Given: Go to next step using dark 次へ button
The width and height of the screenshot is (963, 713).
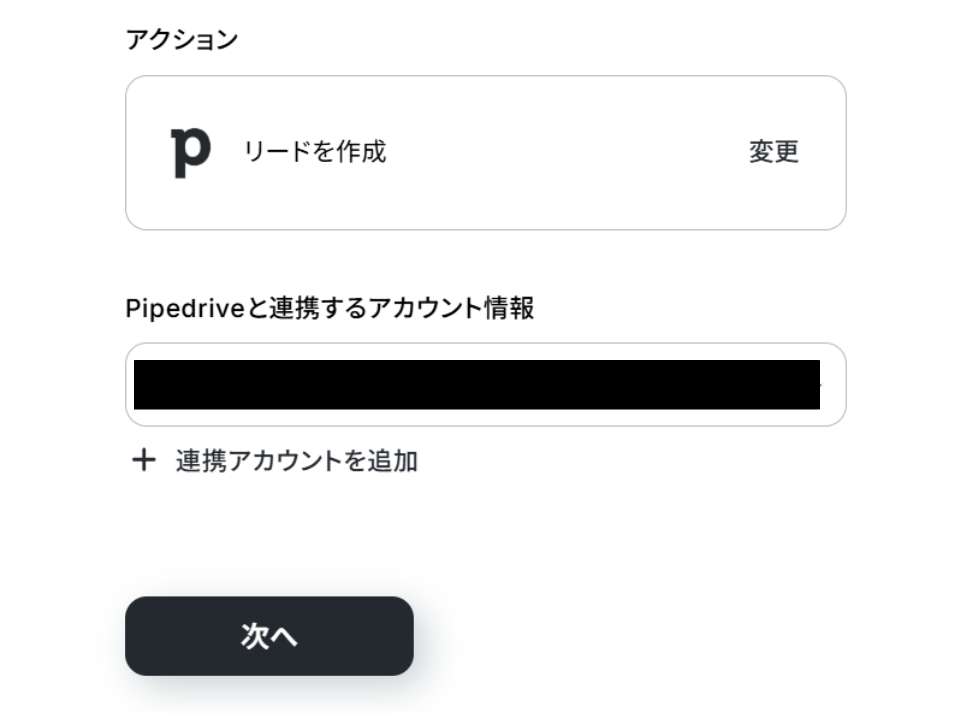Looking at the screenshot, I should click(269, 636).
